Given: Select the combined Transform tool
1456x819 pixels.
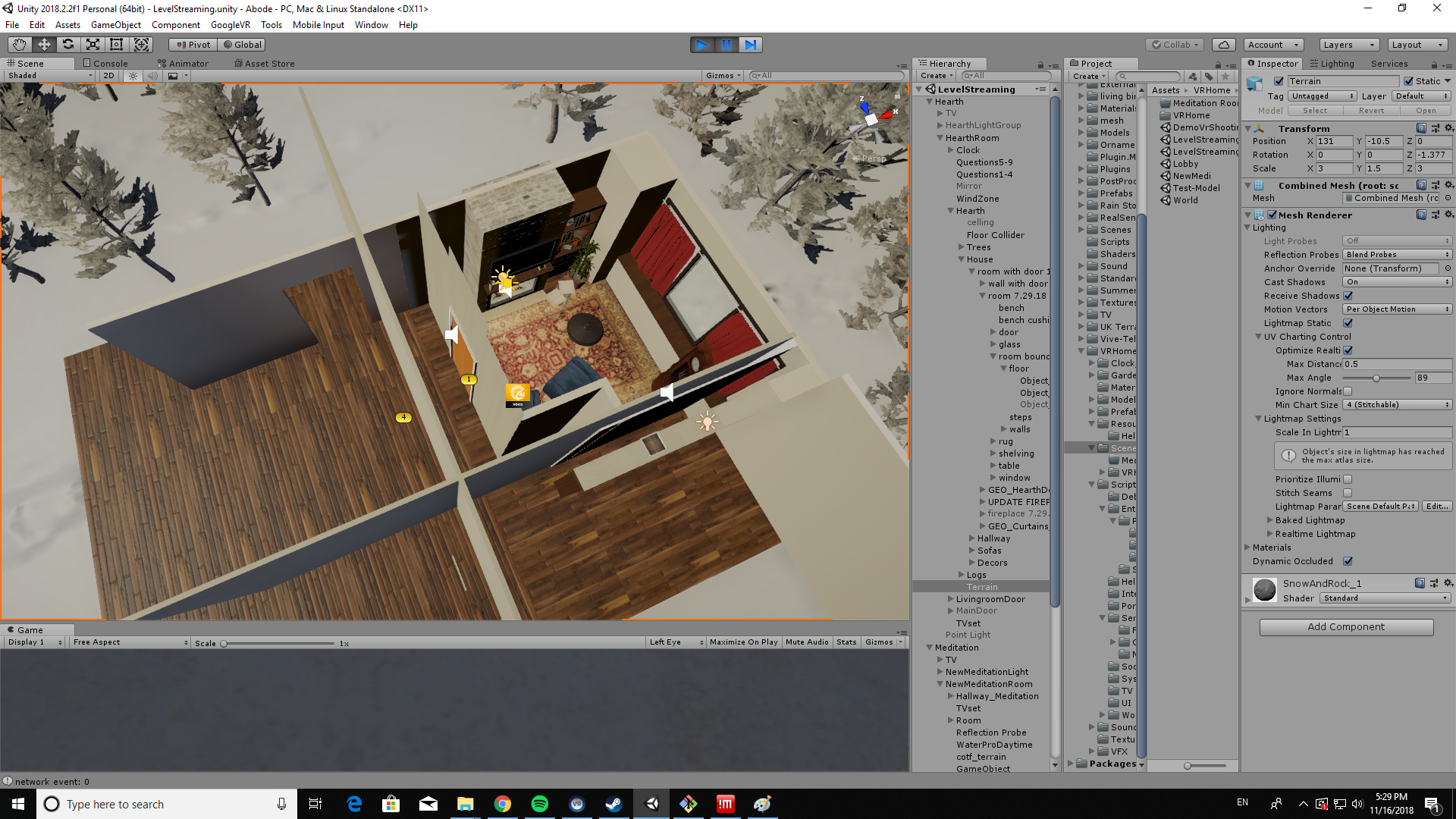Looking at the screenshot, I should (142, 45).
